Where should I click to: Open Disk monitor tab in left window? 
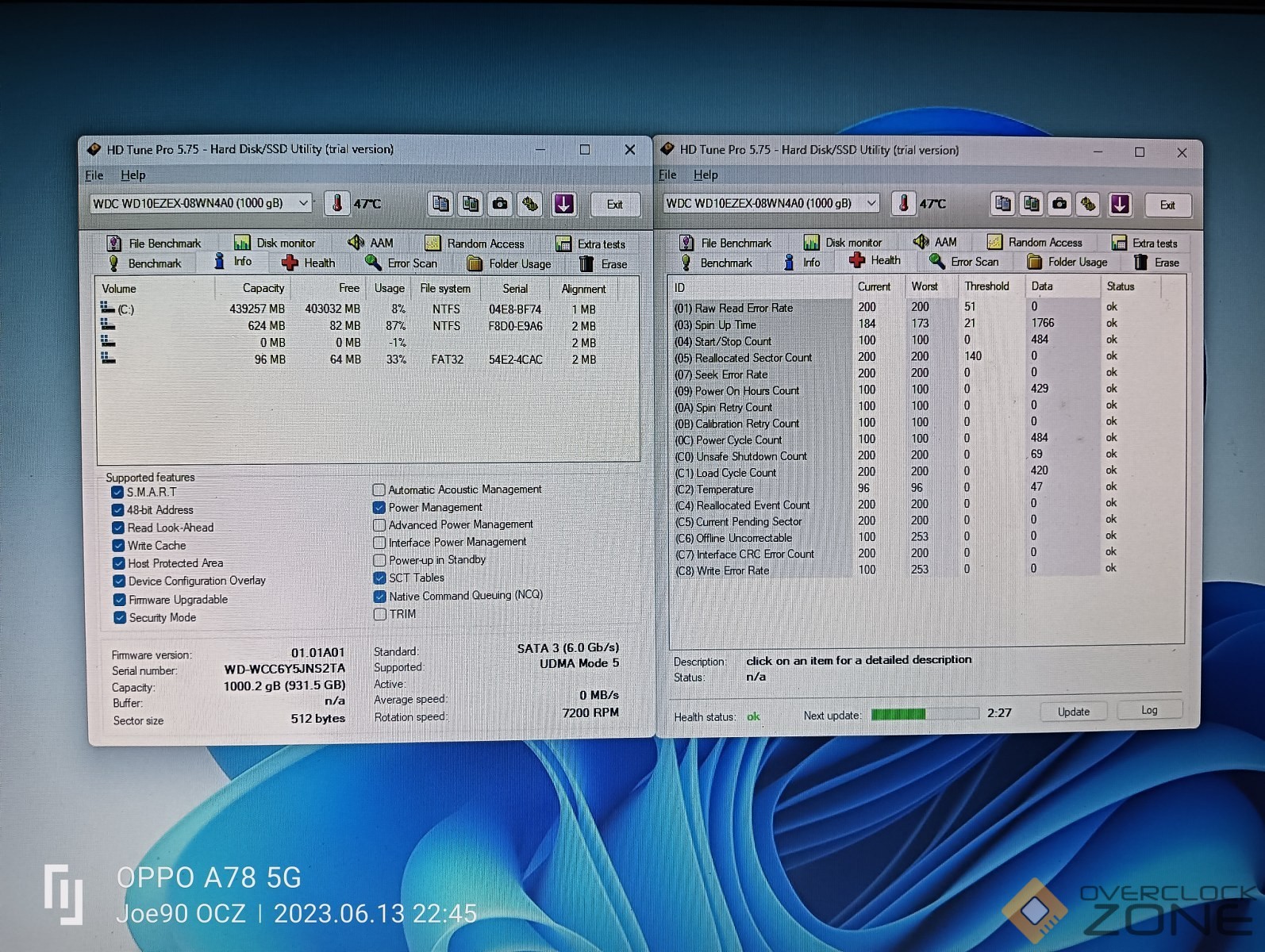(x=275, y=243)
